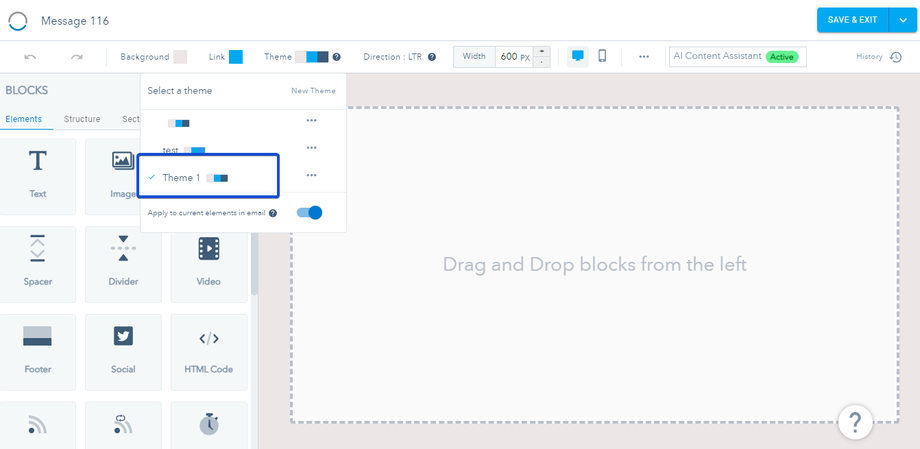The image size is (920, 449).
Task: Click the SAVE & EXIT button
Action: [853, 20]
